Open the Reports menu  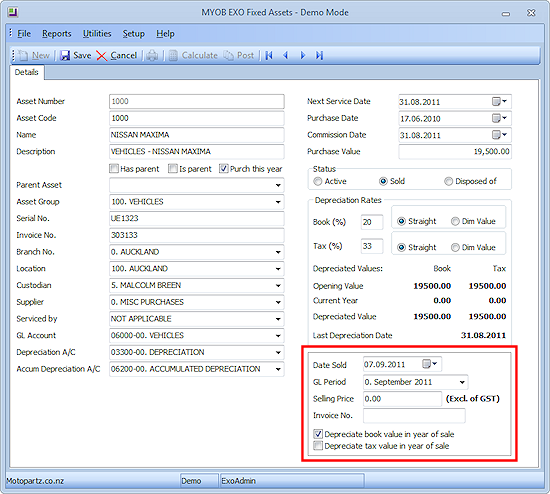(x=56, y=34)
